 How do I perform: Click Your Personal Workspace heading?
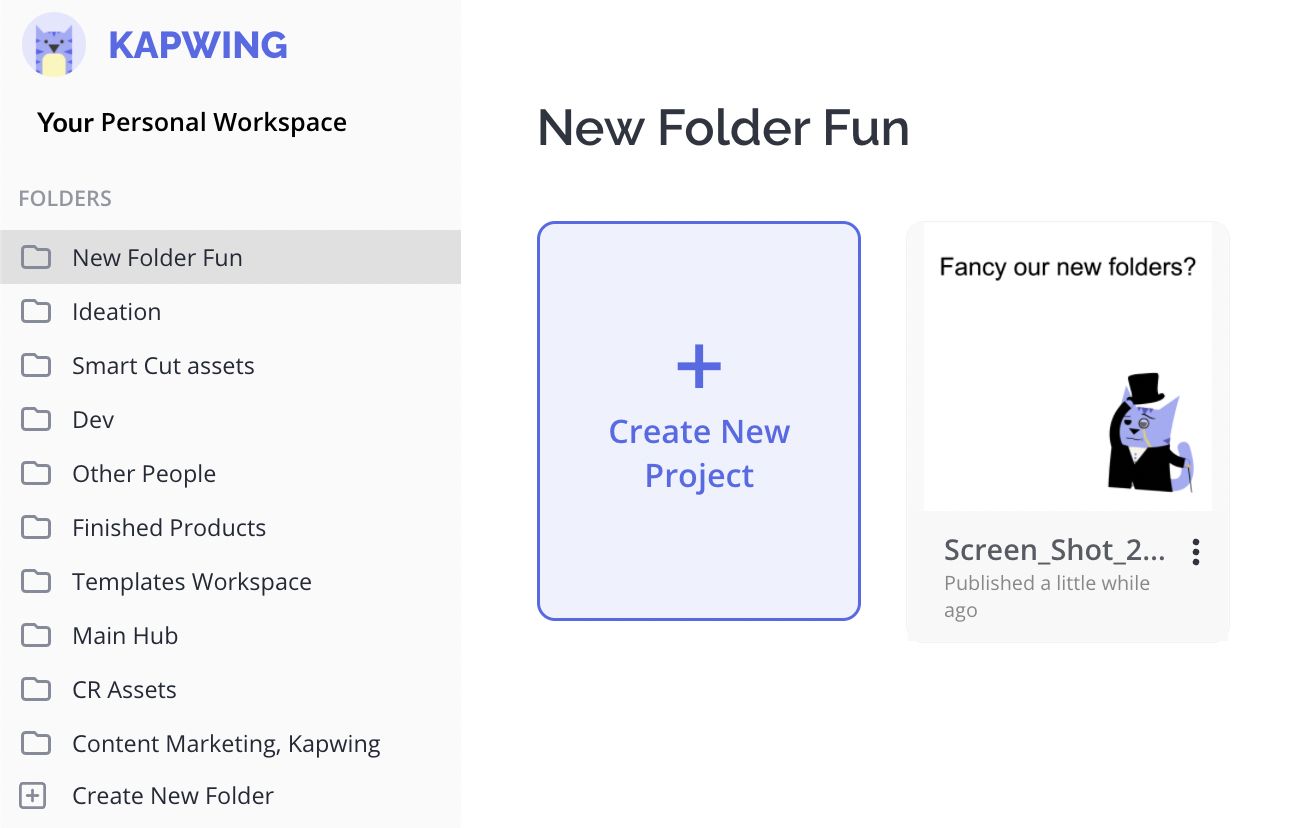point(192,123)
